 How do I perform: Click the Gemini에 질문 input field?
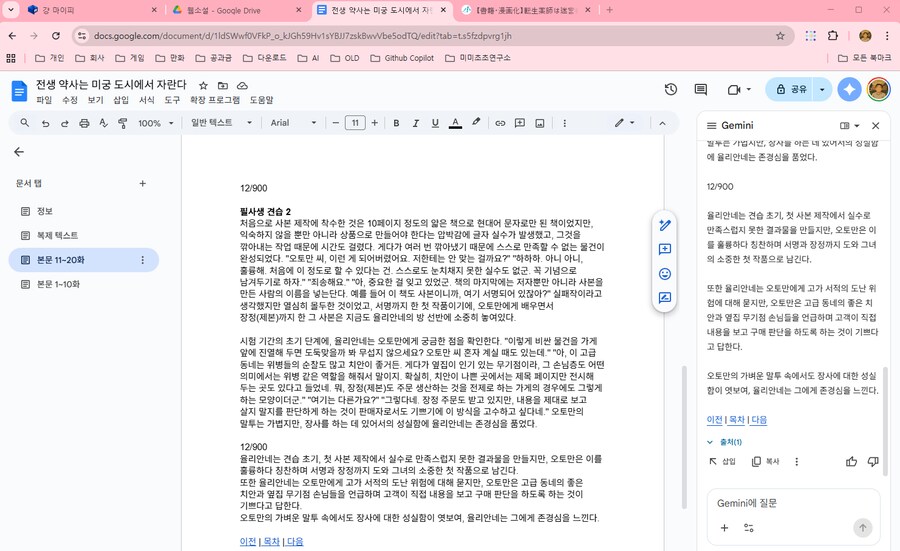pos(780,503)
